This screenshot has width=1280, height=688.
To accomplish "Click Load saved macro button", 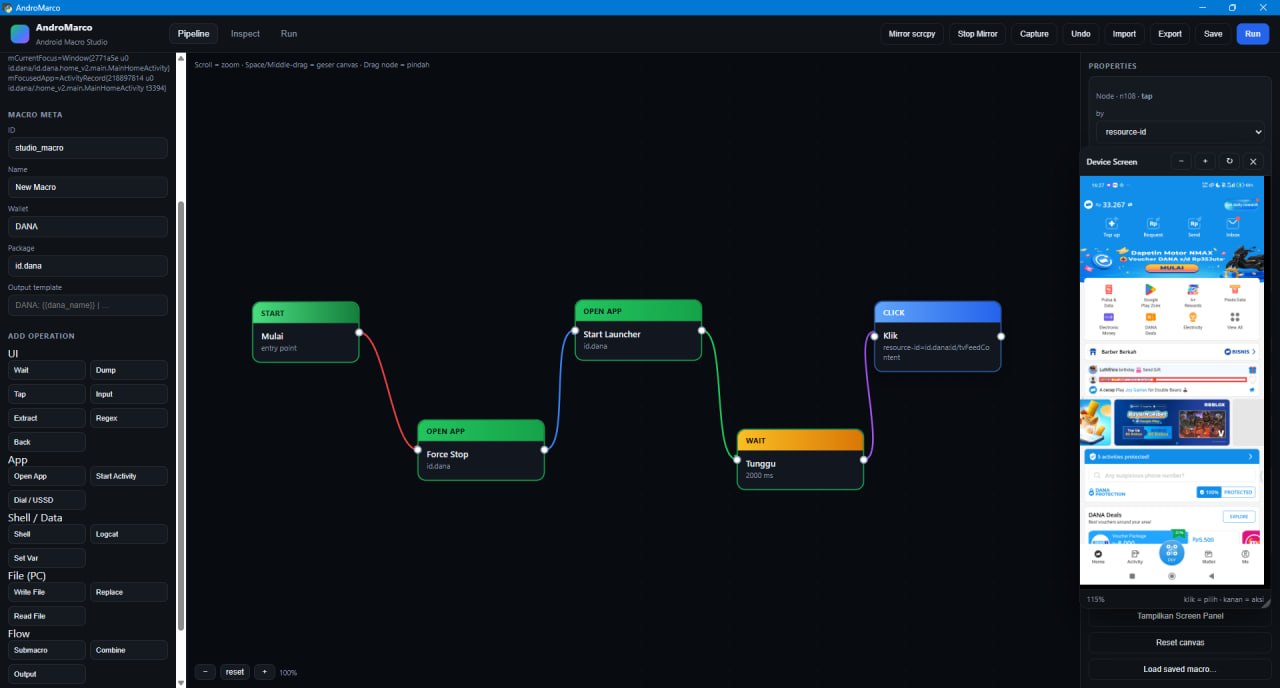I will point(1180,669).
